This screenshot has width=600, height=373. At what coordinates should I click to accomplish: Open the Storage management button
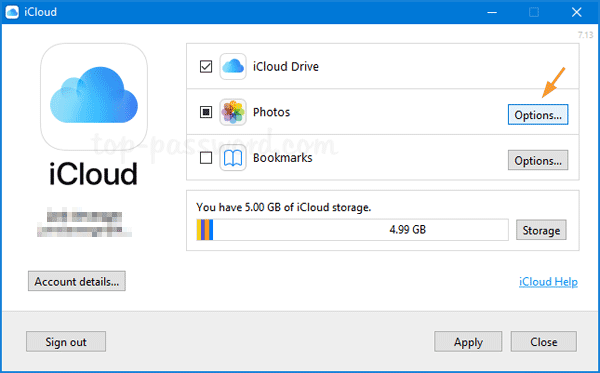pos(541,230)
